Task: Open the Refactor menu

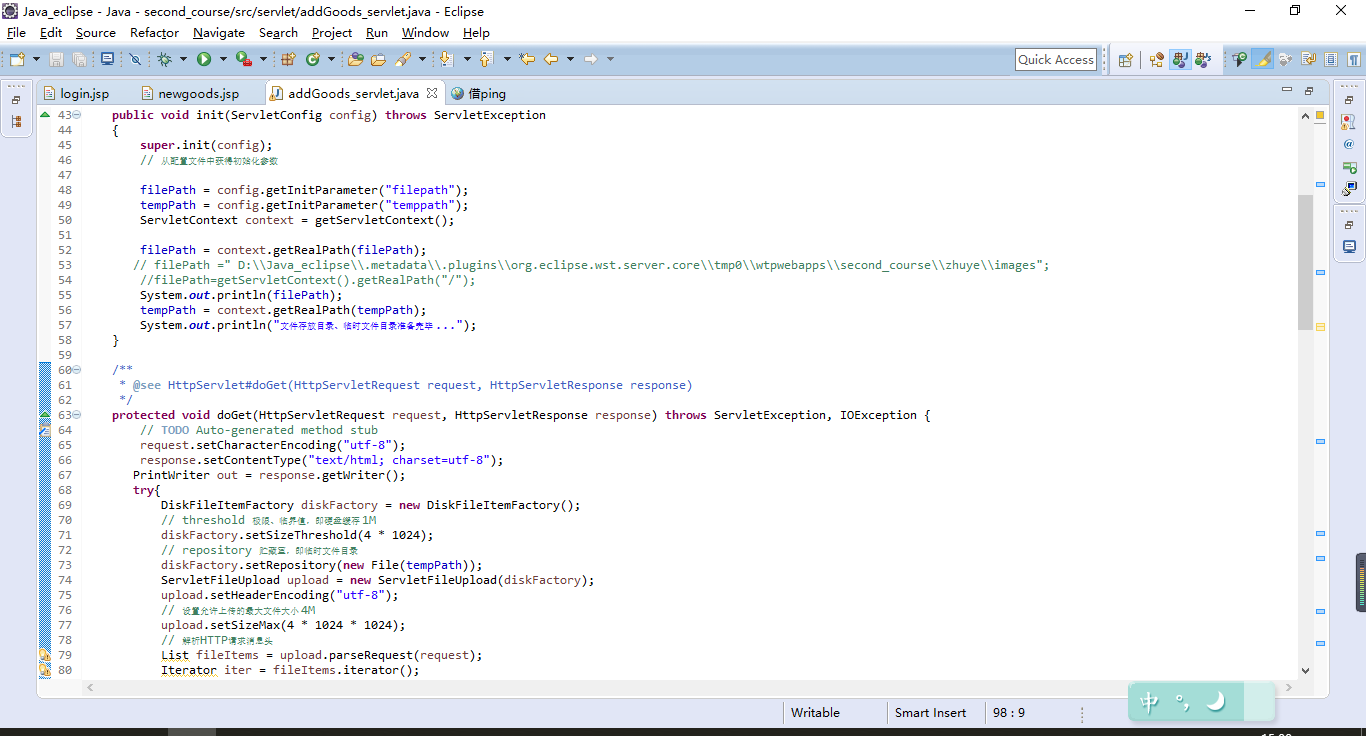Action: coord(154,33)
